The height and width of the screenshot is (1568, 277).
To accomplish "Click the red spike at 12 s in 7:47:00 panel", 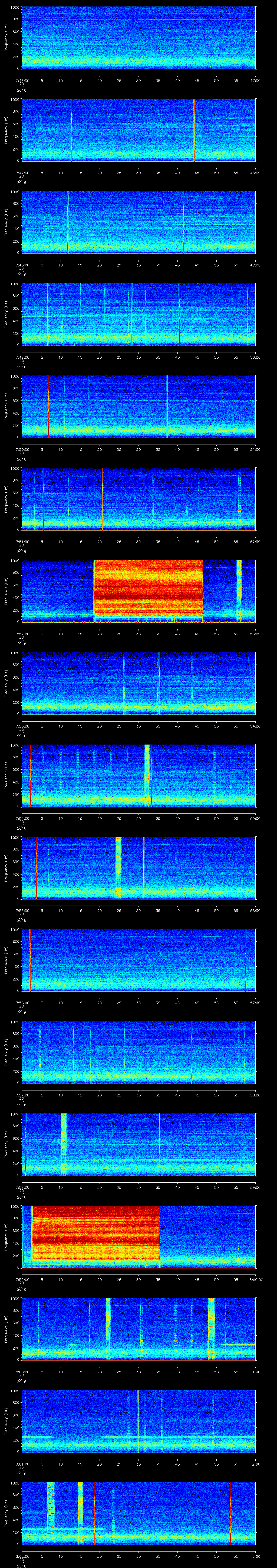I will point(71,130).
